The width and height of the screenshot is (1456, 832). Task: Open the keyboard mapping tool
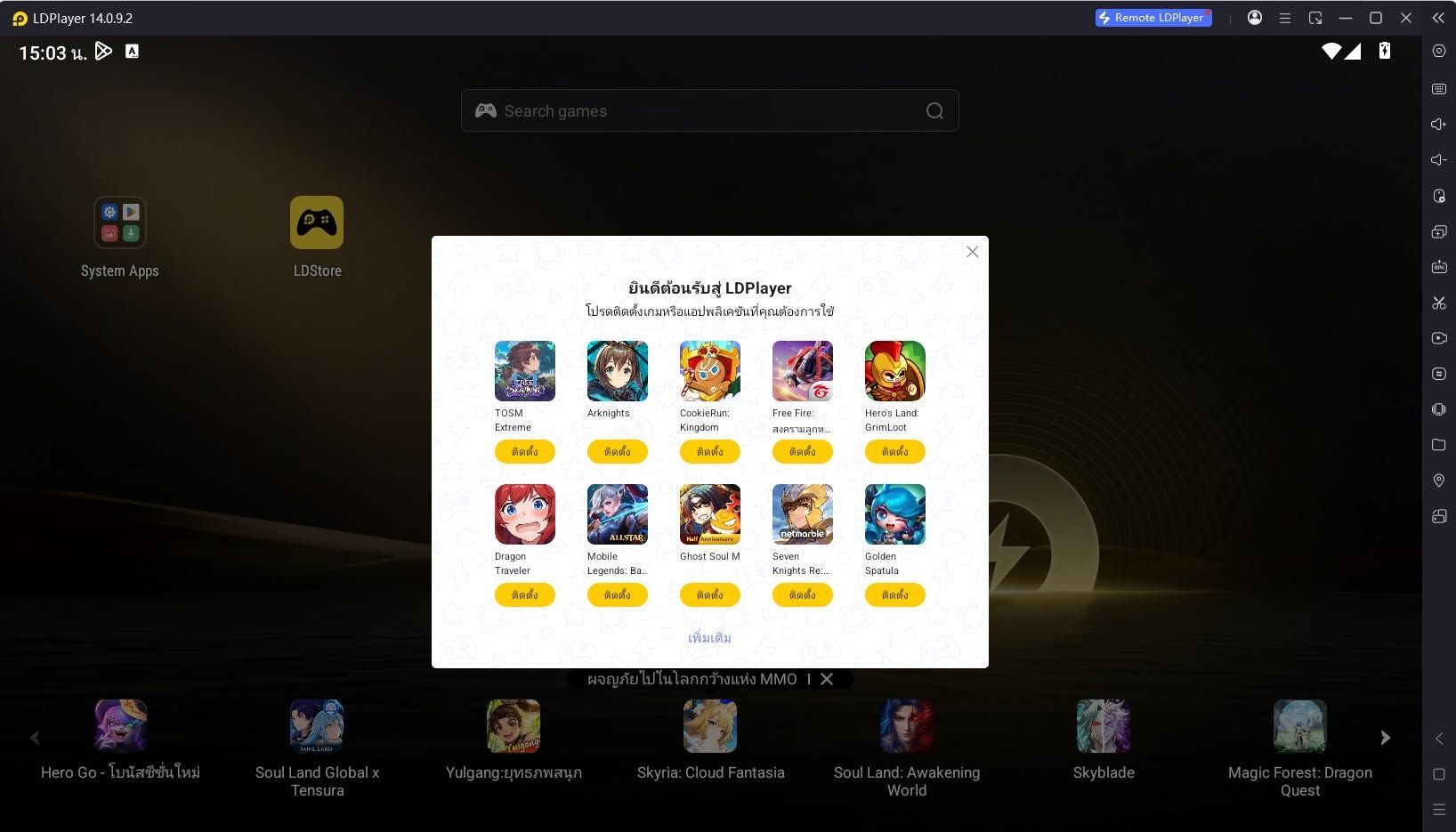click(1438, 89)
